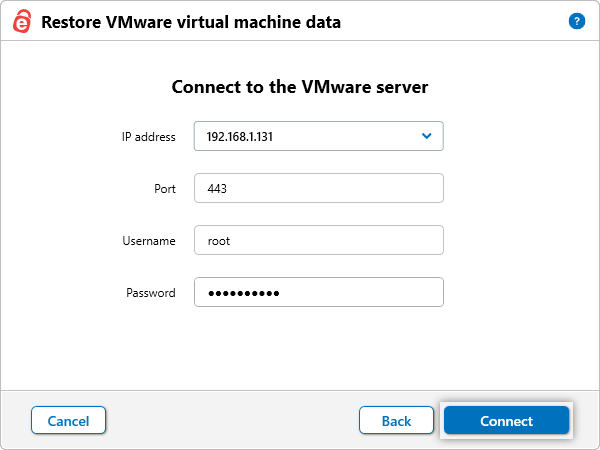The image size is (600, 450).
Task: Cancel the restore wizard
Action: click(68, 421)
